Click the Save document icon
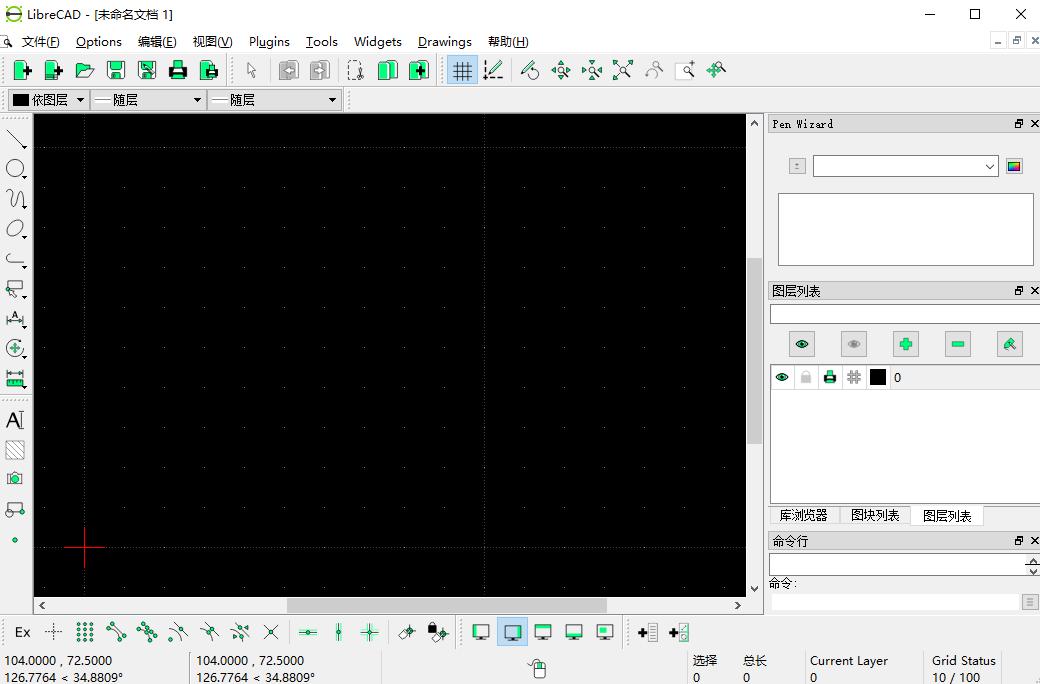 116,70
